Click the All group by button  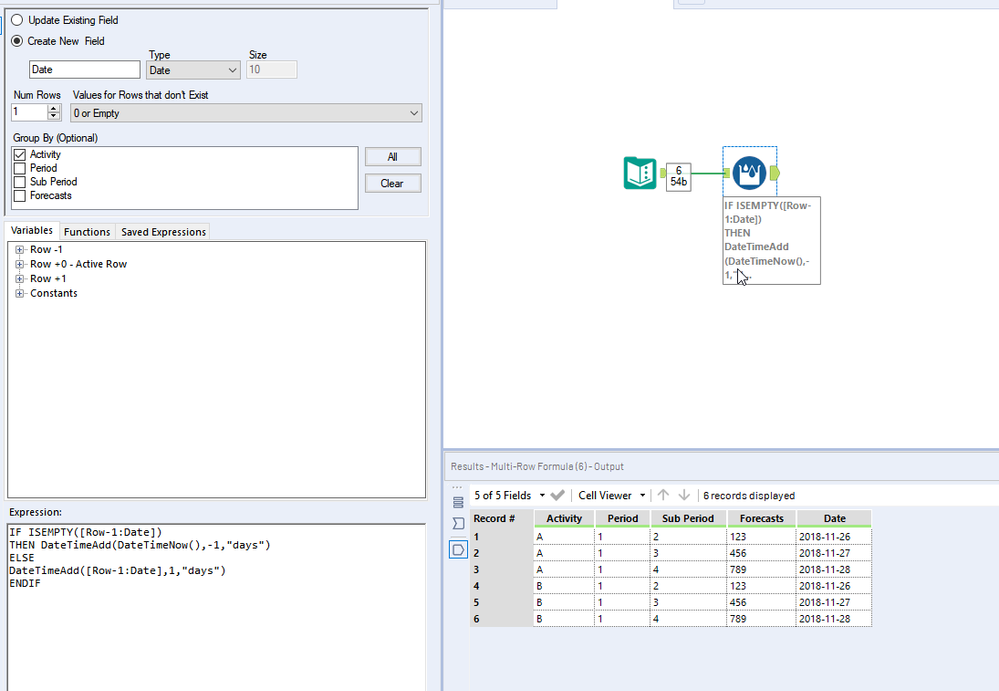(x=392, y=157)
